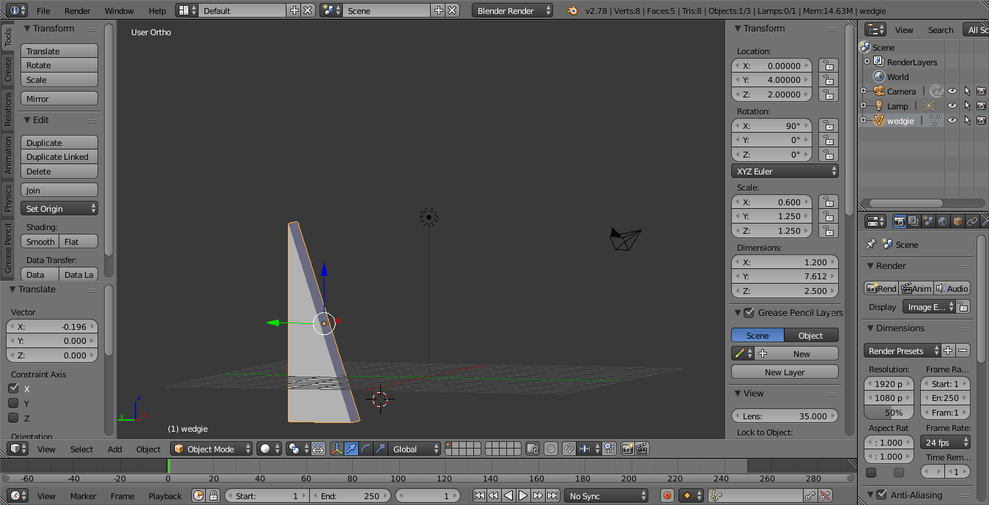
Task: Toggle the 3D manipulator widget icon
Action: (x=336, y=449)
